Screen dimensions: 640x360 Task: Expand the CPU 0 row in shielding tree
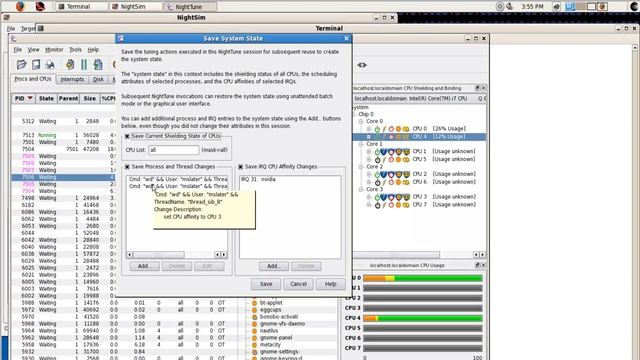(x=369, y=129)
